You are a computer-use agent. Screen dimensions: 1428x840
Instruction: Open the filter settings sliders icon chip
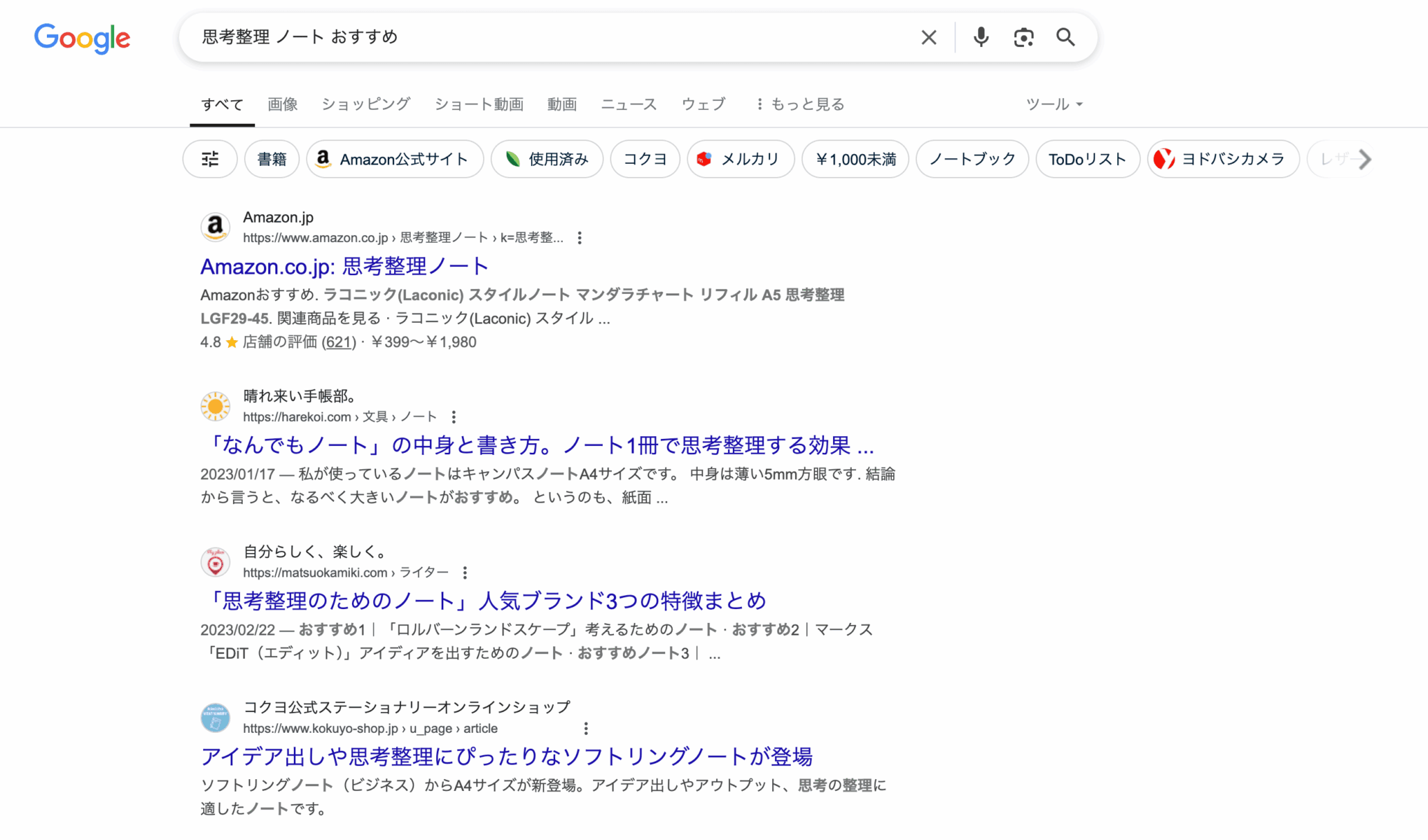point(210,160)
